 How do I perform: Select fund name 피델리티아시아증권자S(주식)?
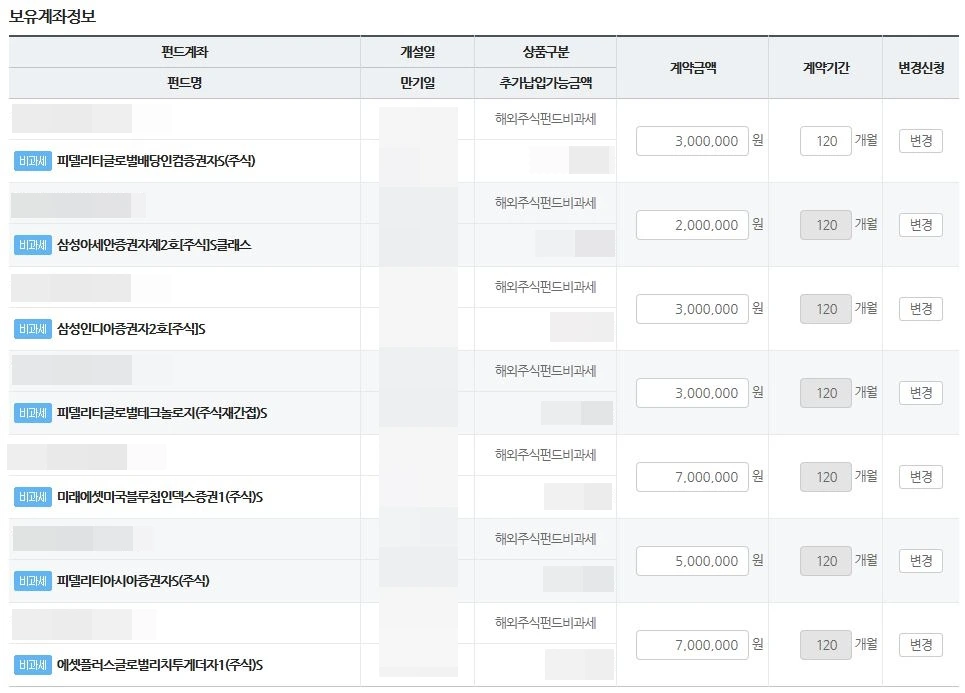(133, 581)
